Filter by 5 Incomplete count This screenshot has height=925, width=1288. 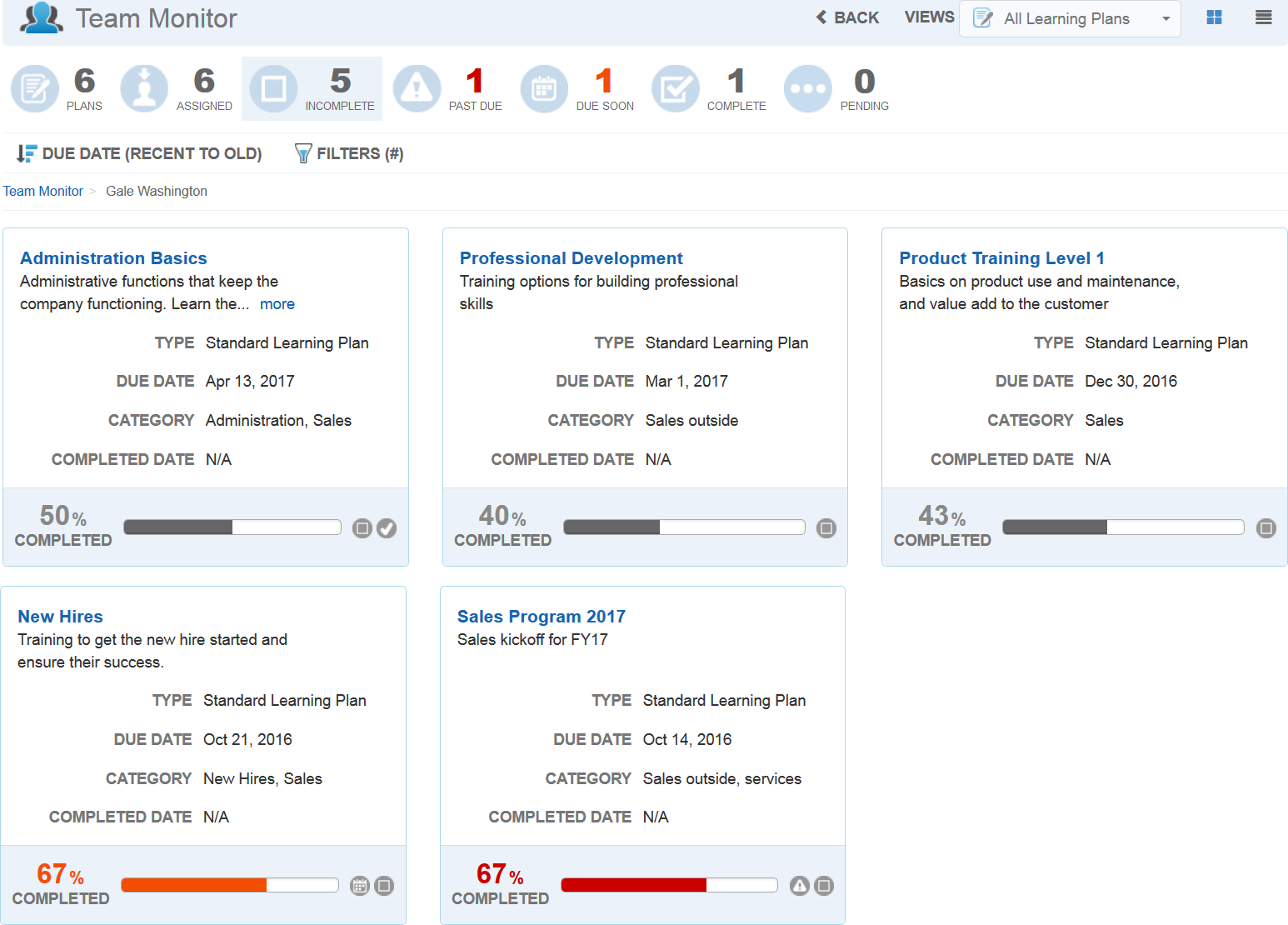pos(340,81)
